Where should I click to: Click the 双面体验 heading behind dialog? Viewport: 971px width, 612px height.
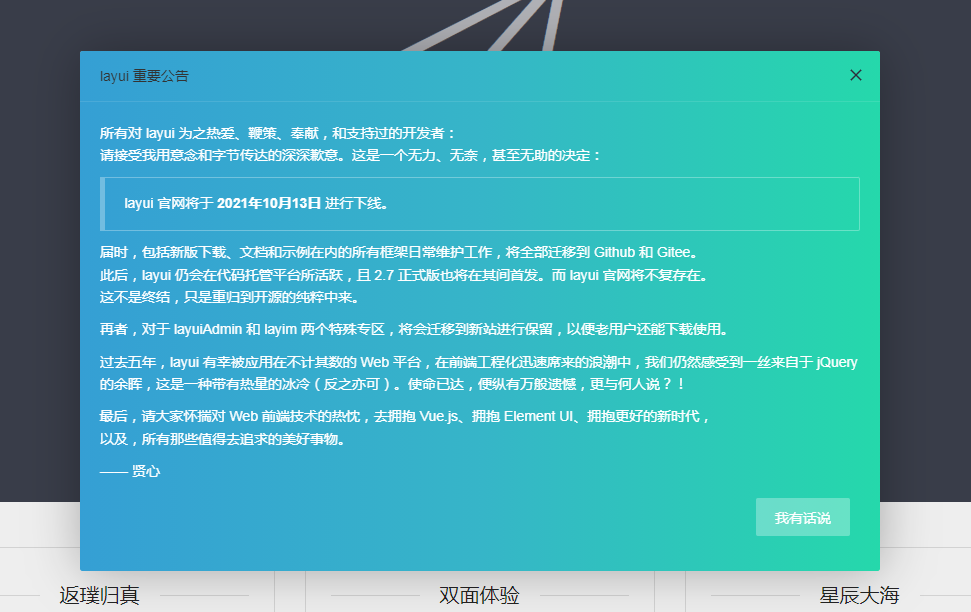(479, 595)
